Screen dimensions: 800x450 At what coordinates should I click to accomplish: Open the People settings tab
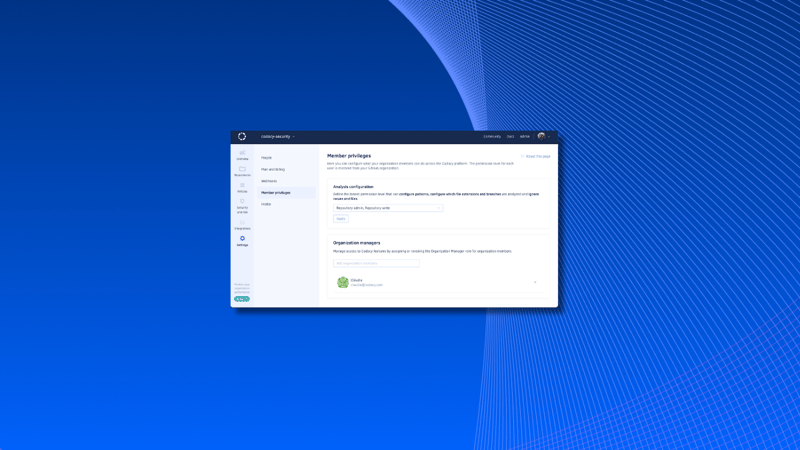[267, 158]
